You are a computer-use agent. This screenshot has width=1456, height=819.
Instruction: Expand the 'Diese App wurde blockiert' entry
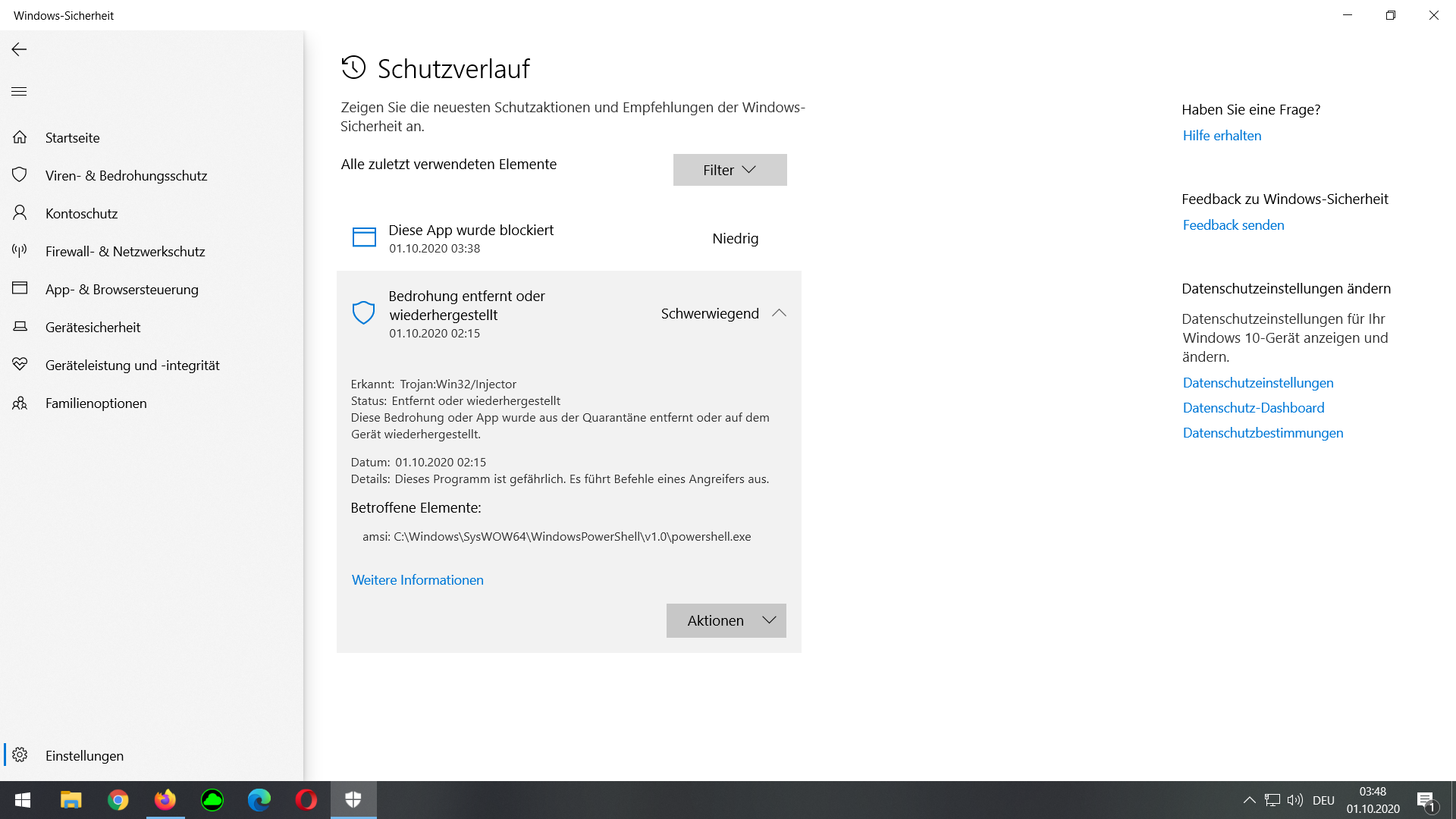tap(569, 237)
